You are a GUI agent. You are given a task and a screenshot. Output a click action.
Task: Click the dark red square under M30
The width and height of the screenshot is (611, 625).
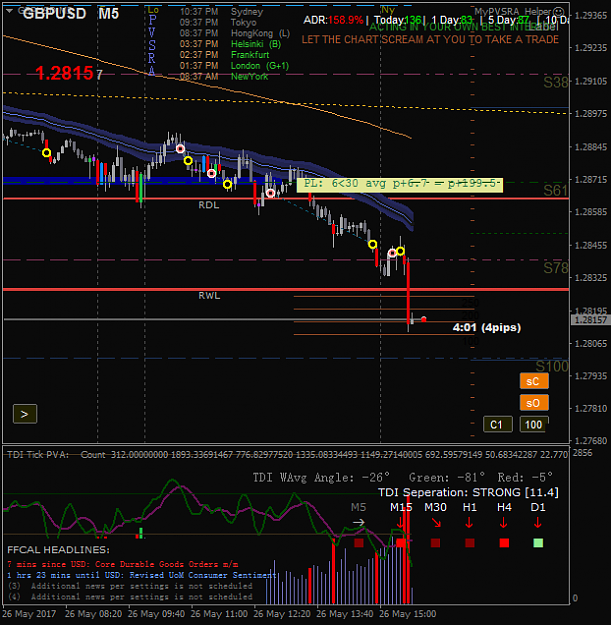tap(435, 542)
